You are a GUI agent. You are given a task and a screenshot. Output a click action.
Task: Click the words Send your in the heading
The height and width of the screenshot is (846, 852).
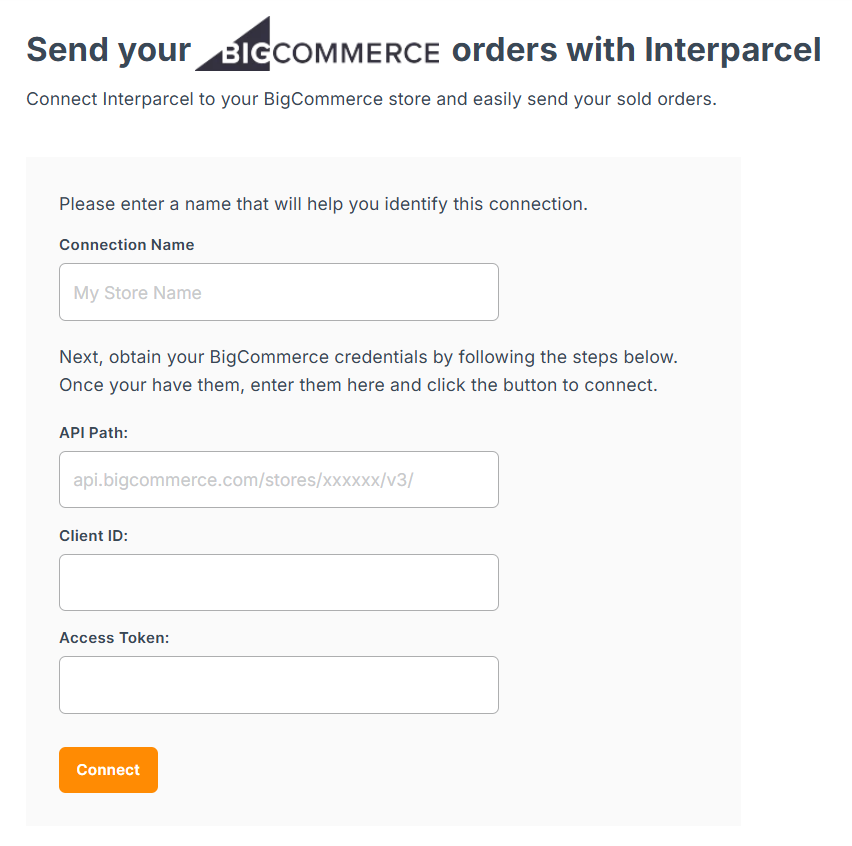[108, 49]
